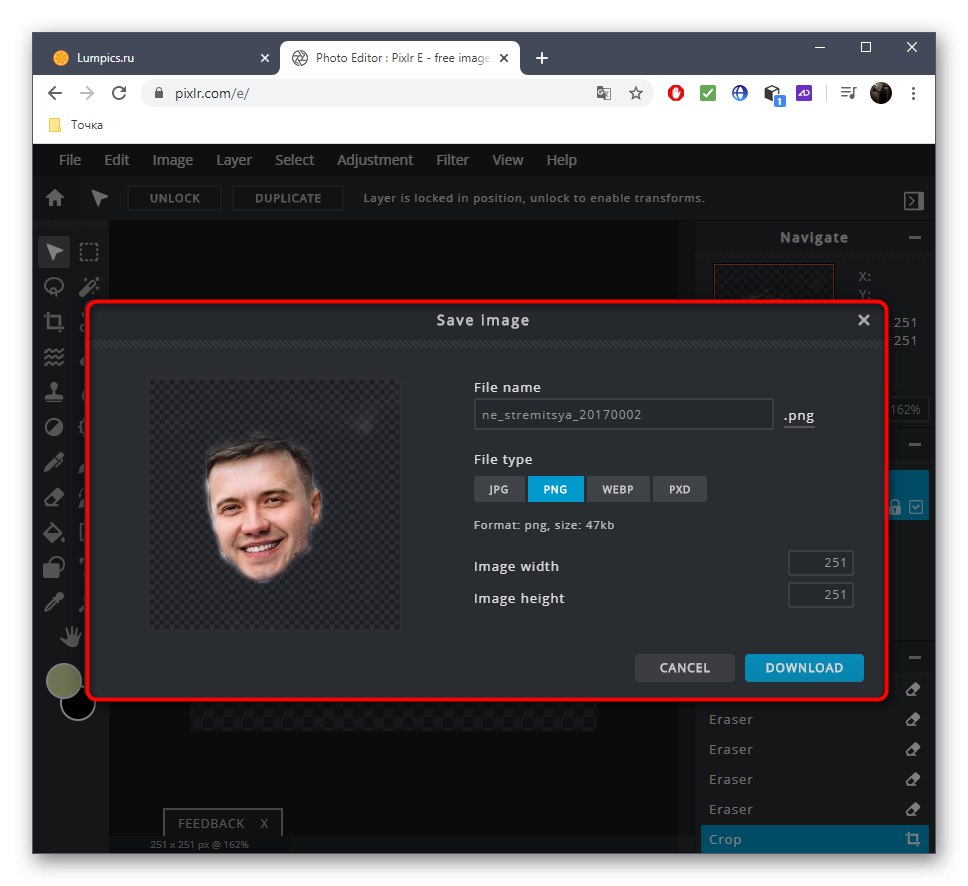Open the Adjustment menu
This screenshot has width=968, height=886.
tap(375, 160)
